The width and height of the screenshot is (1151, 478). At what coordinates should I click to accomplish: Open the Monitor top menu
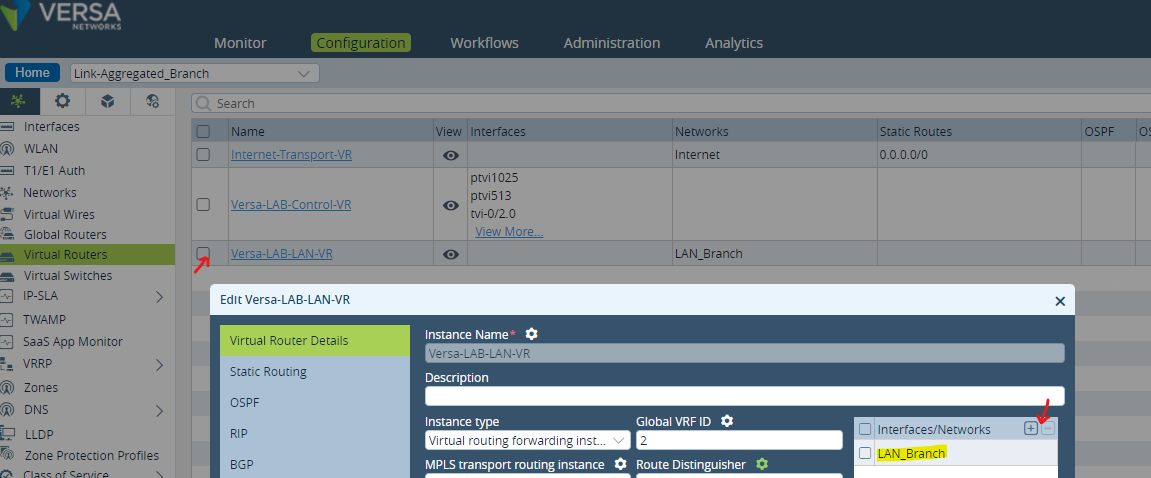coord(240,43)
